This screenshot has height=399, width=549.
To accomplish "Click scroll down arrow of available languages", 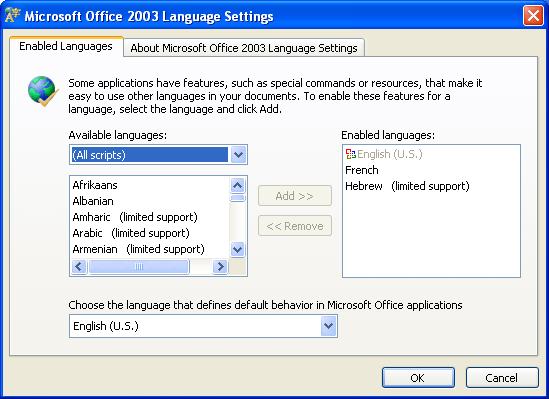I will [x=238, y=250].
